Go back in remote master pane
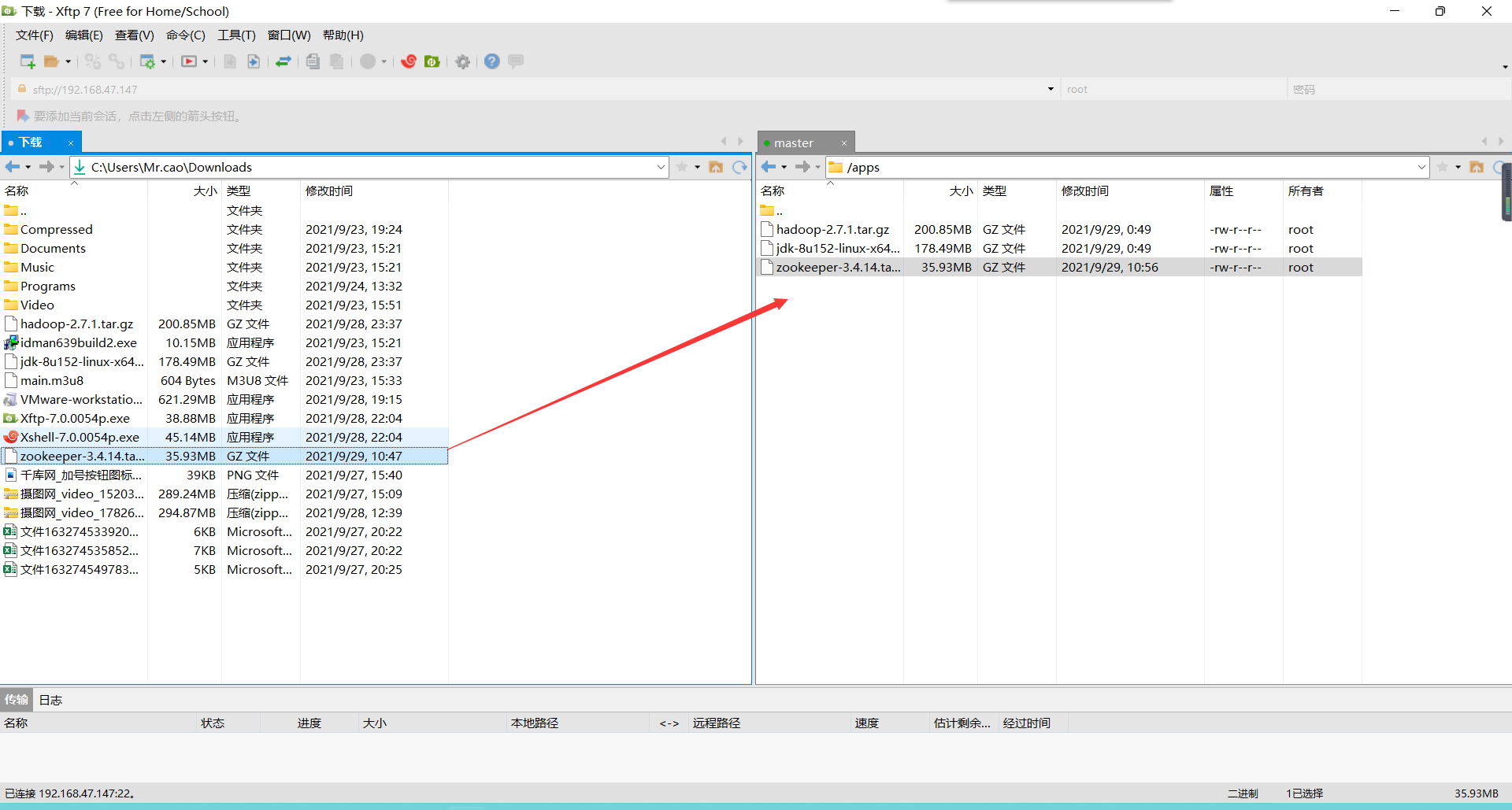The image size is (1512, 810). click(769, 167)
